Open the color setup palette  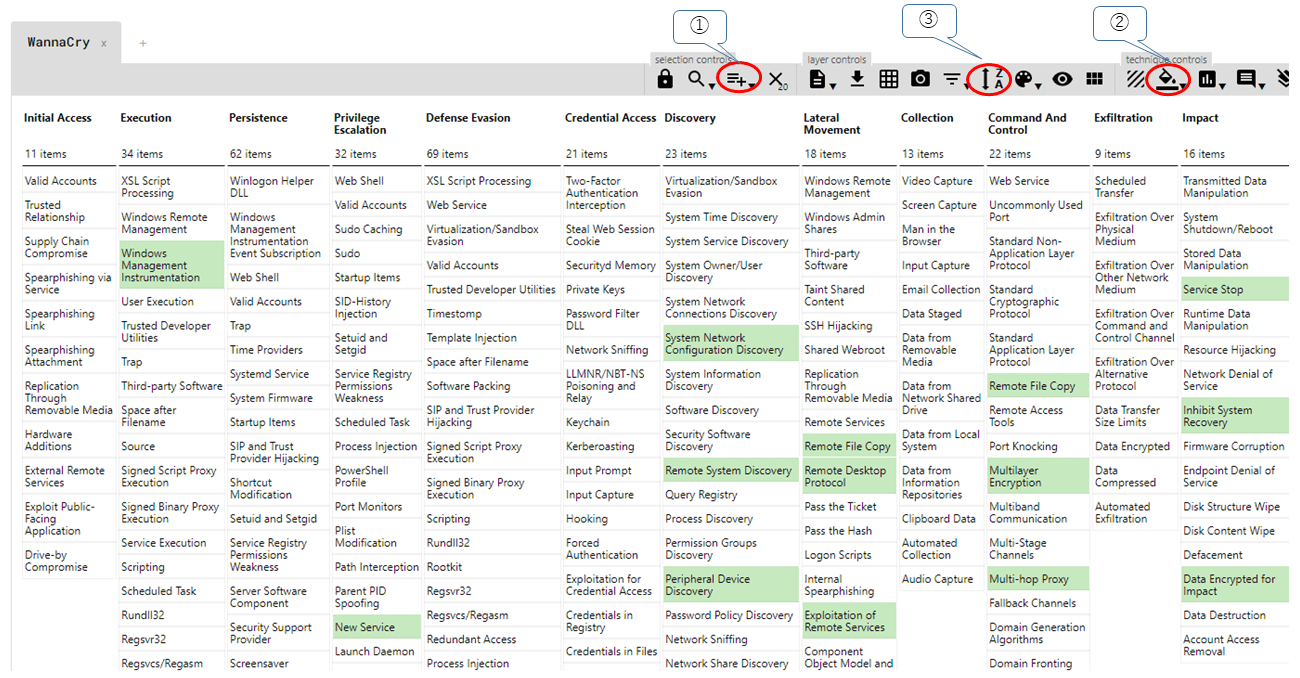coord(1026,79)
